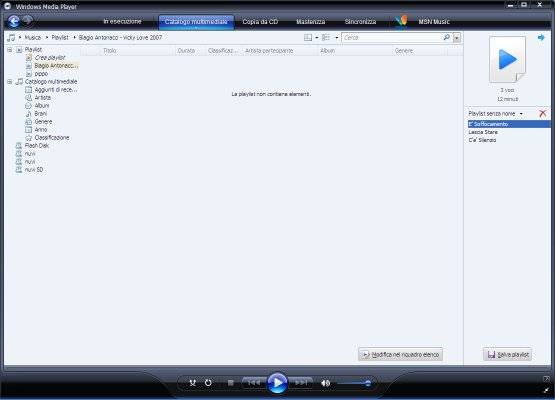
Task: Sort by 'Artista partecipante' column header
Action: click(280, 51)
